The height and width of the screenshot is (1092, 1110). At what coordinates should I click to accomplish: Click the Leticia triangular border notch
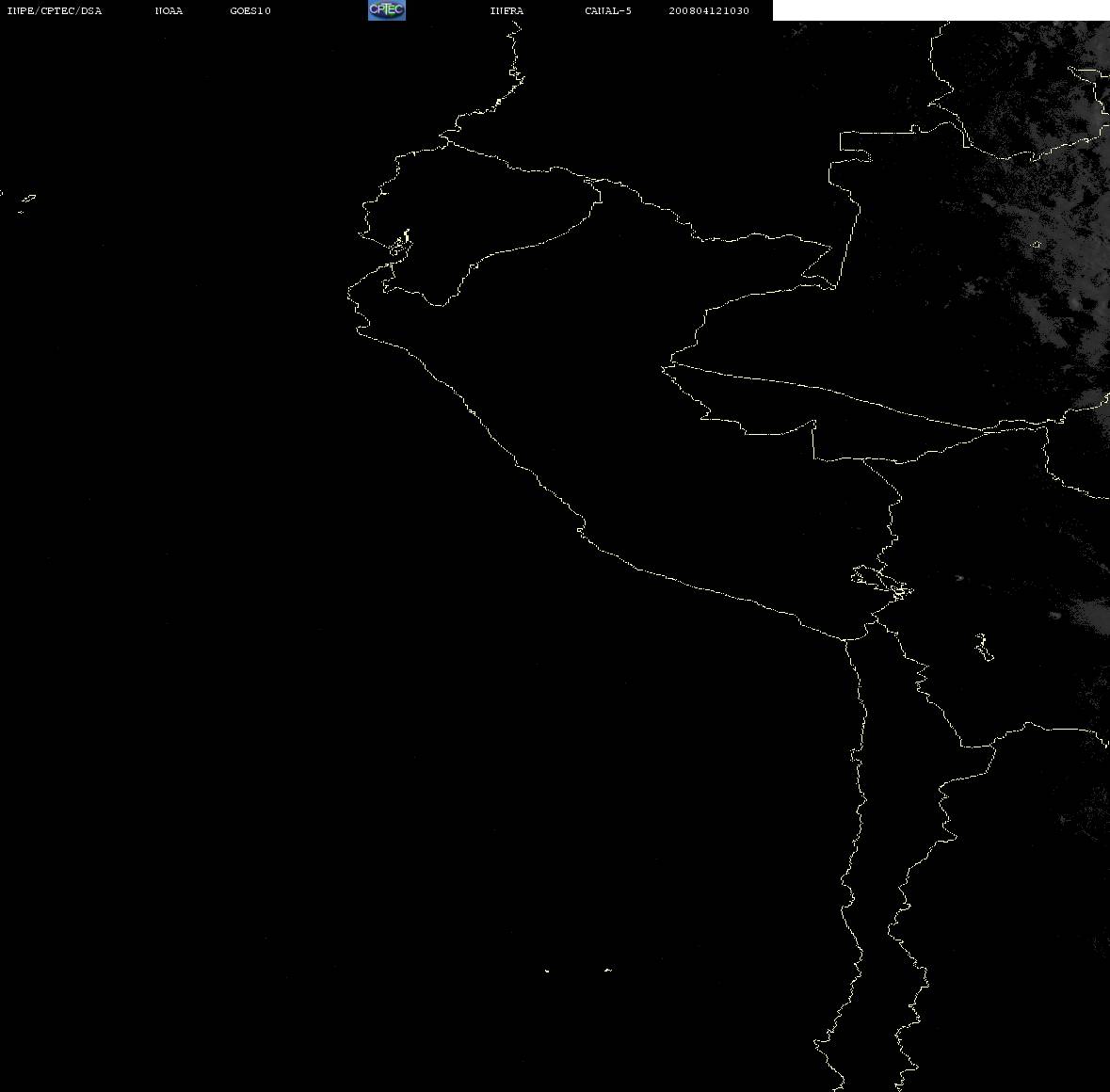click(x=819, y=266)
